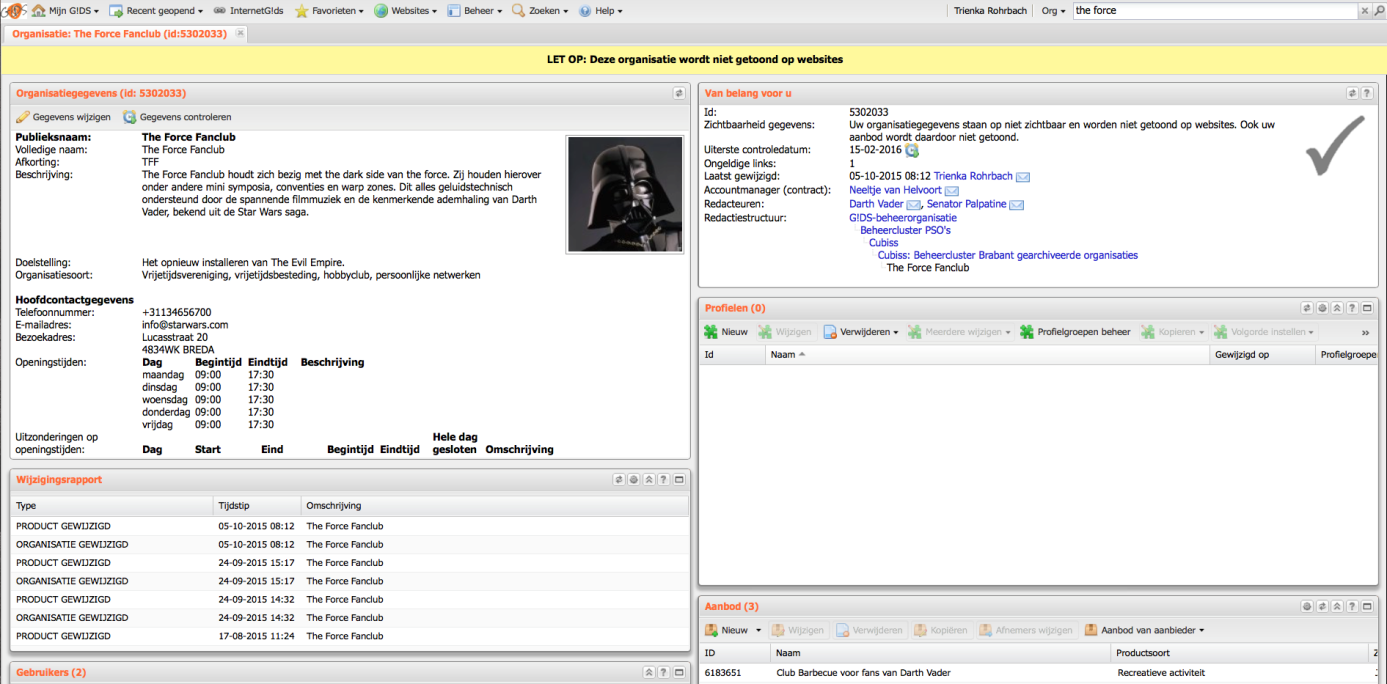
Task: Open the Websites menu
Action: (x=406, y=10)
